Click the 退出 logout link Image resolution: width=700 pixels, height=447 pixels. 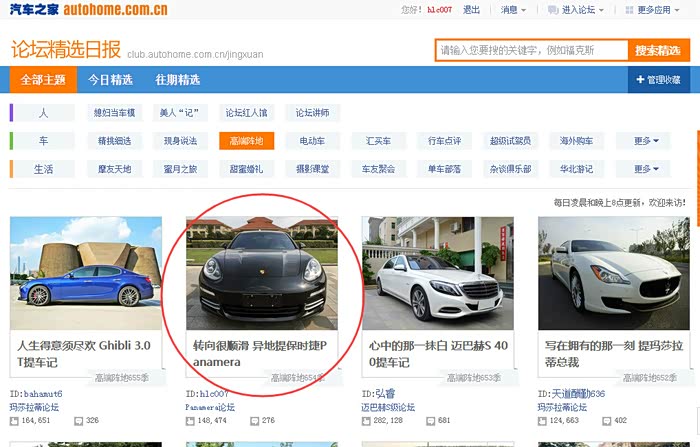coord(471,10)
